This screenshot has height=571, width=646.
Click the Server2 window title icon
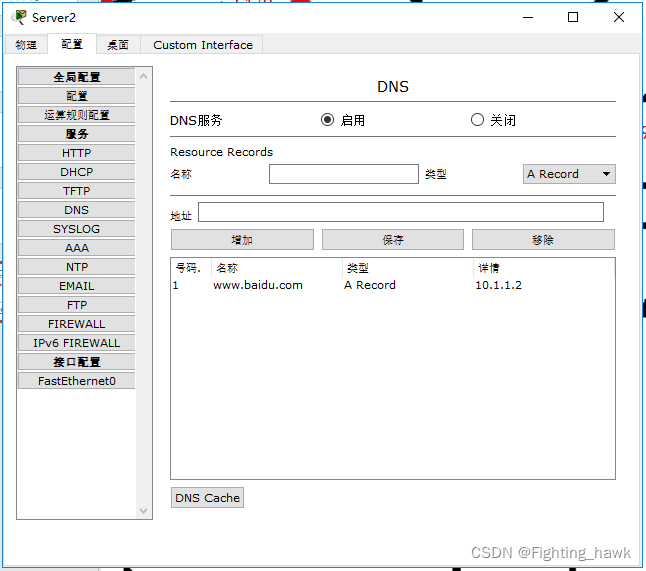[x=19, y=17]
